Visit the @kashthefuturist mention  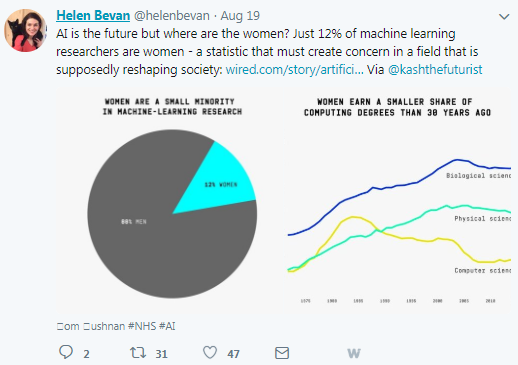click(x=435, y=70)
